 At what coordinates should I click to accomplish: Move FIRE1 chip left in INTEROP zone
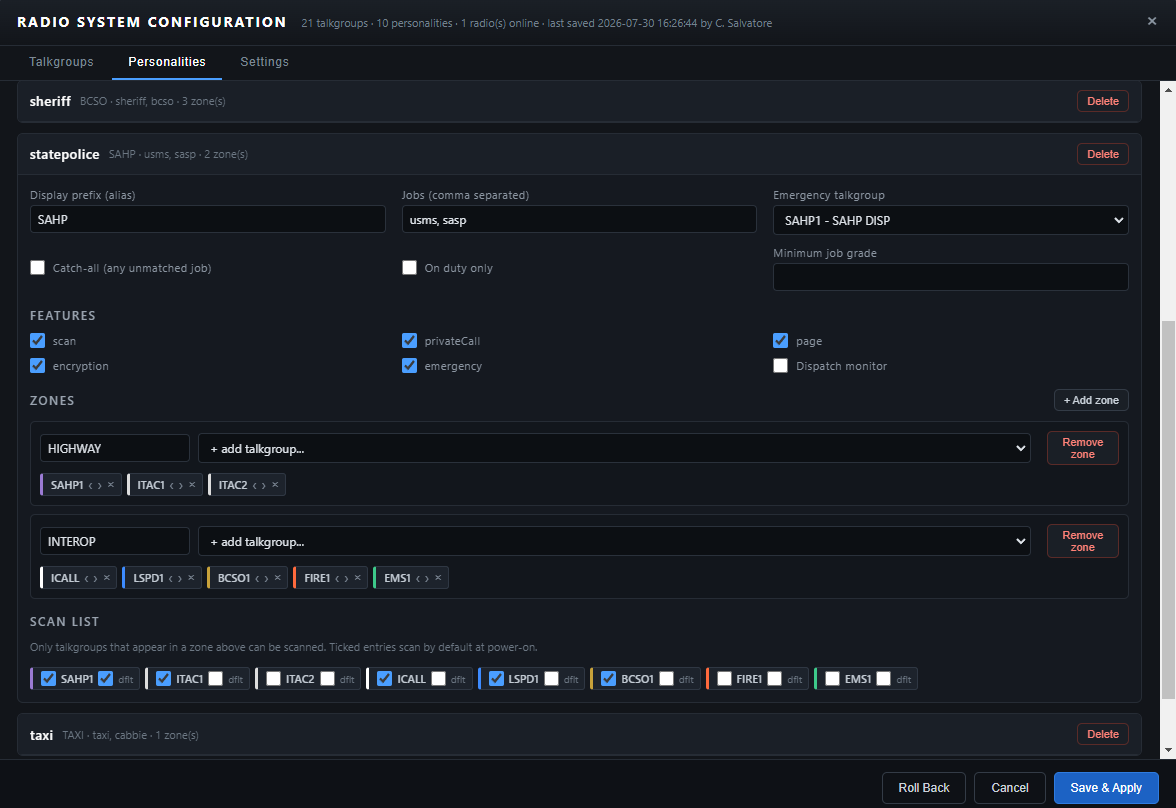[x=338, y=578]
